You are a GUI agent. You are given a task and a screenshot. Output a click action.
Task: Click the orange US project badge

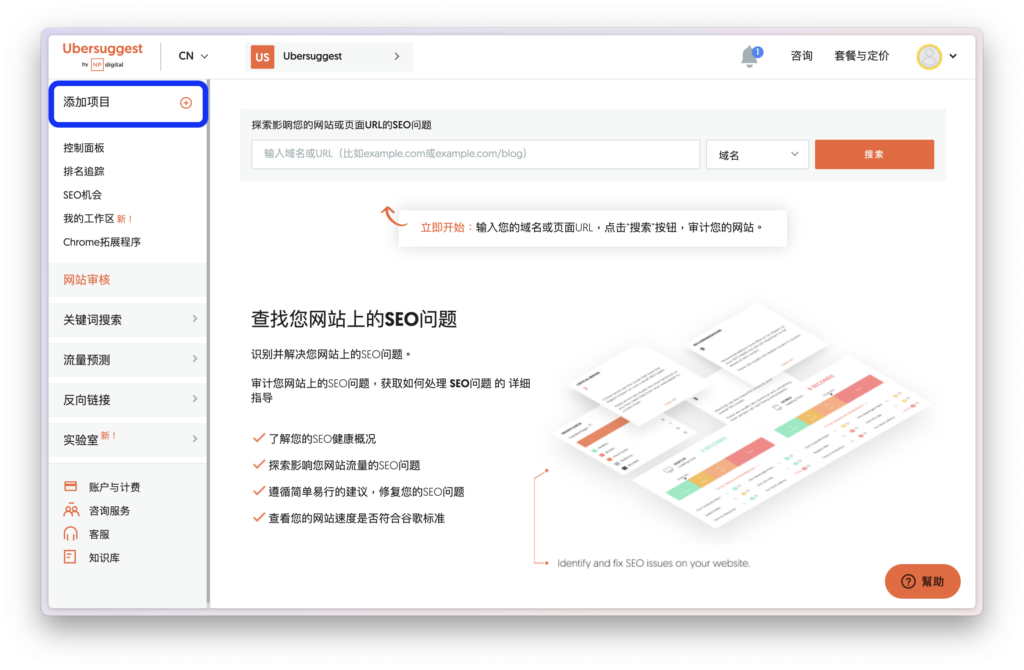[x=263, y=57]
